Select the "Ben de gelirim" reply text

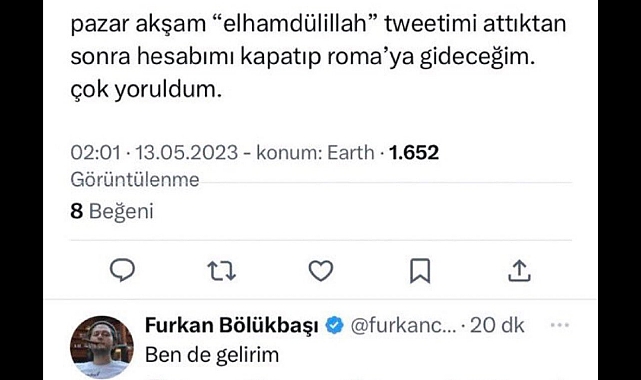(212, 355)
